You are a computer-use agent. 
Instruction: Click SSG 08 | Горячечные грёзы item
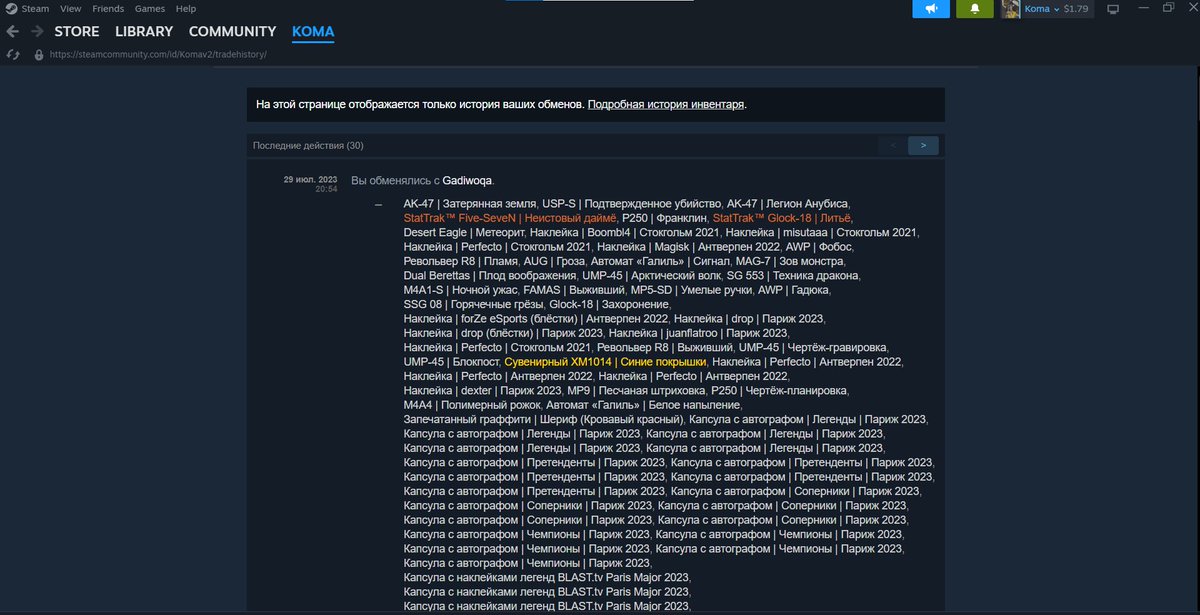[x=473, y=304]
